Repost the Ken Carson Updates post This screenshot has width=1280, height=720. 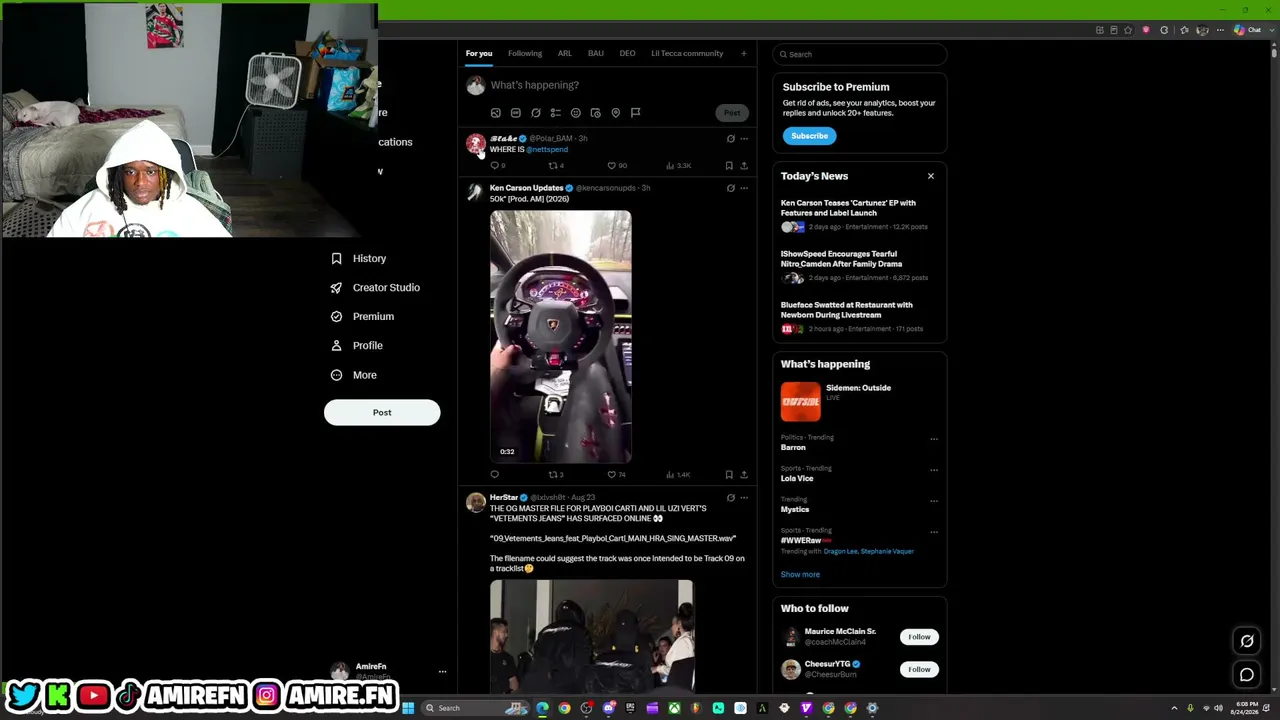[553, 475]
